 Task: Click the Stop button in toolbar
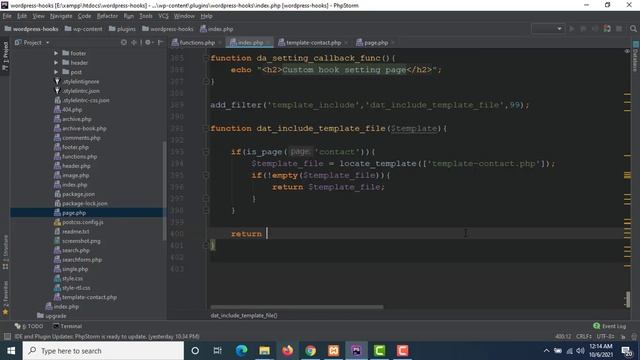(x=619, y=29)
